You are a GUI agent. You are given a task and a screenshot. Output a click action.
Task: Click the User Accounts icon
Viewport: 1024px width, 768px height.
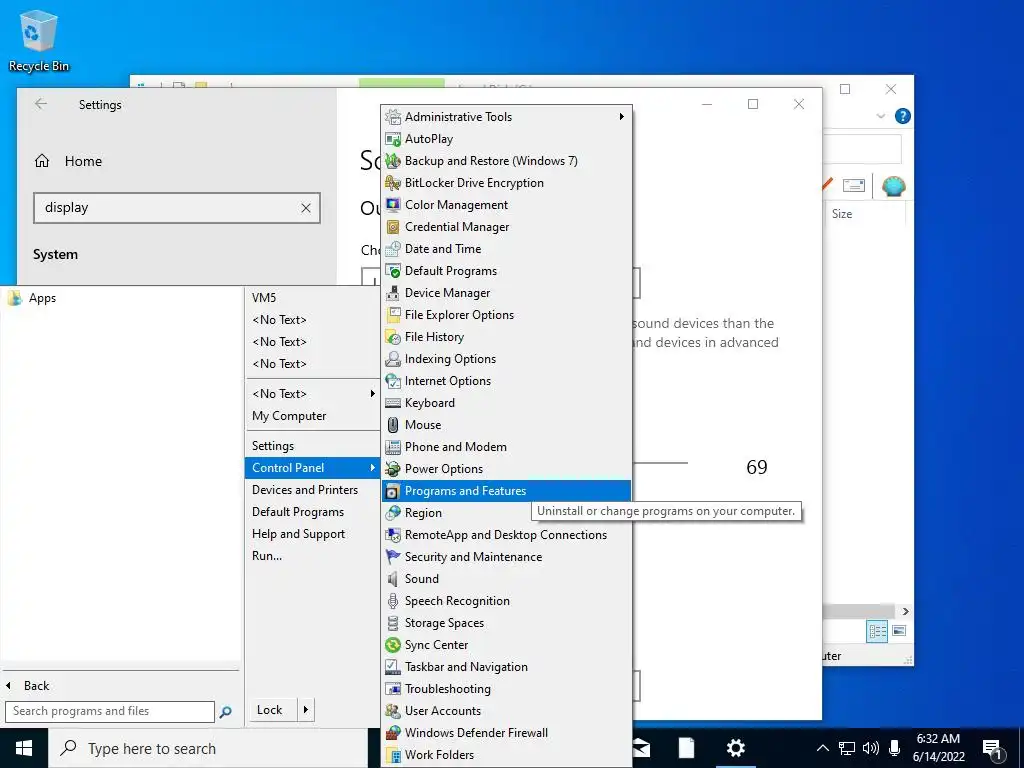coord(392,711)
